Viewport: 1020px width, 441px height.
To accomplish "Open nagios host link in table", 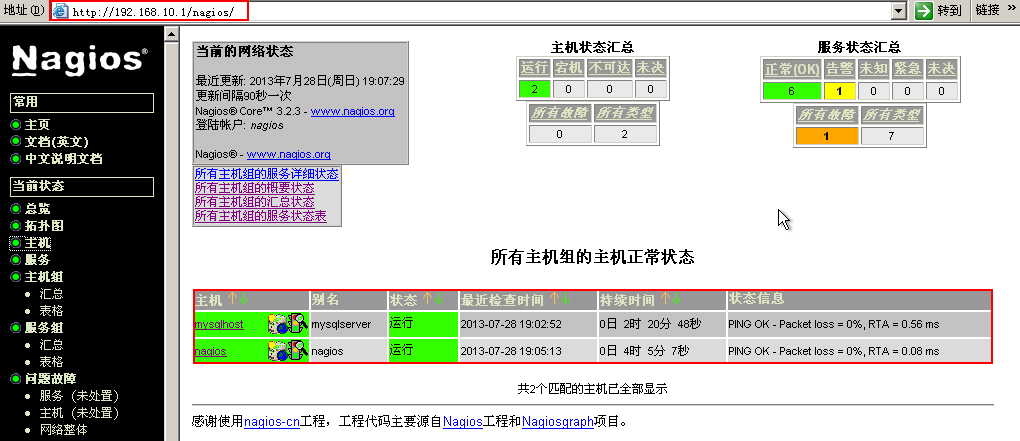I will click(x=210, y=351).
